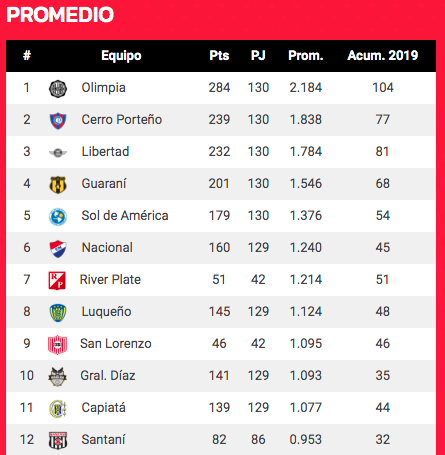Select the Gral. Díaz eagle emblem
445x455 pixels.
57,377
